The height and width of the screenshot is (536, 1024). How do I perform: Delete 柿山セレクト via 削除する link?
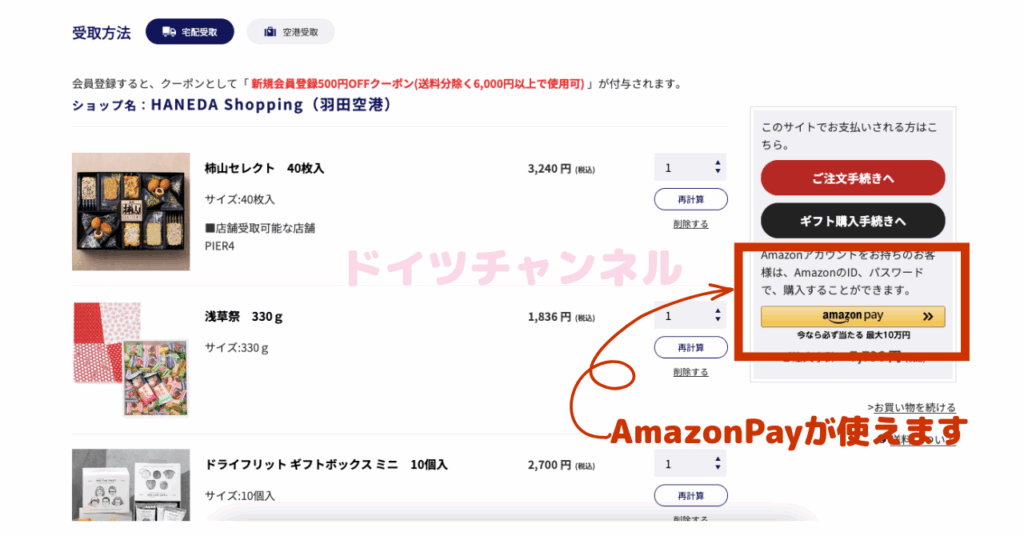tap(690, 224)
